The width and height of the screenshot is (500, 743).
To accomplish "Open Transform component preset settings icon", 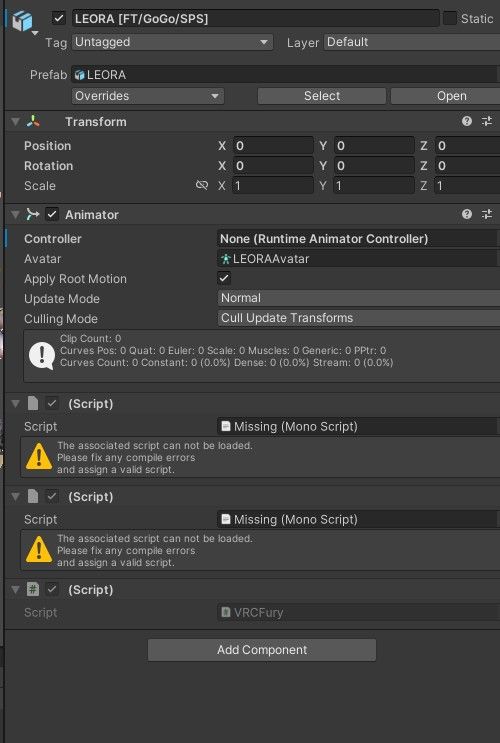I will pos(487,121).
